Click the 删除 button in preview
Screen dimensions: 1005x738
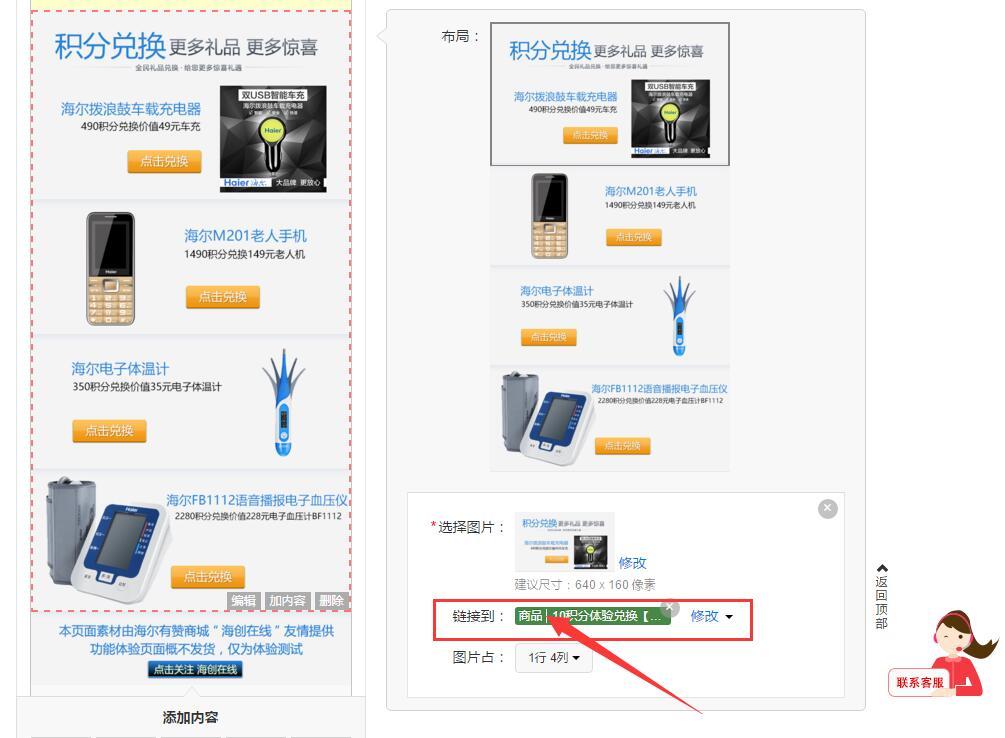(x=331, y=601)
